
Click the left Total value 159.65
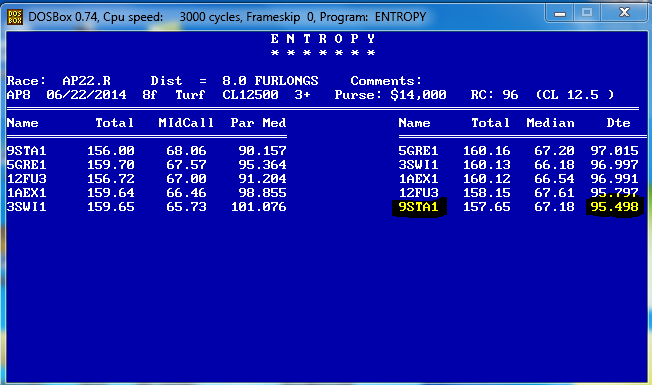tap(111, 207)
